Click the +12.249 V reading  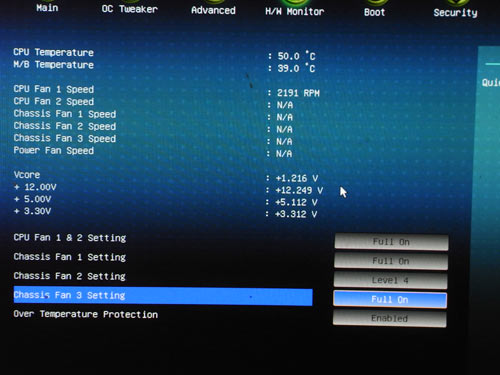(x=299, y=190)
